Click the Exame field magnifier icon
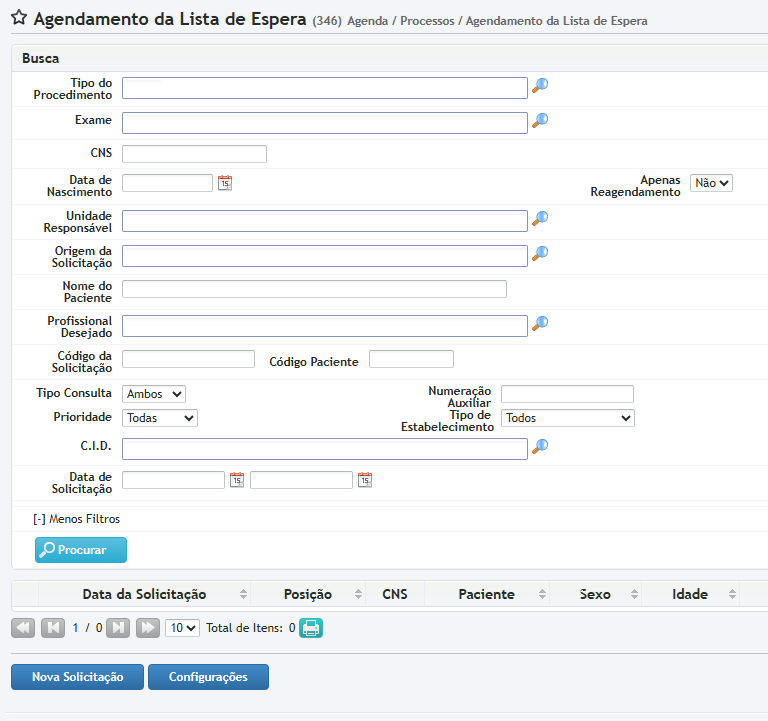The image size is (768, 721). point(540,121)
